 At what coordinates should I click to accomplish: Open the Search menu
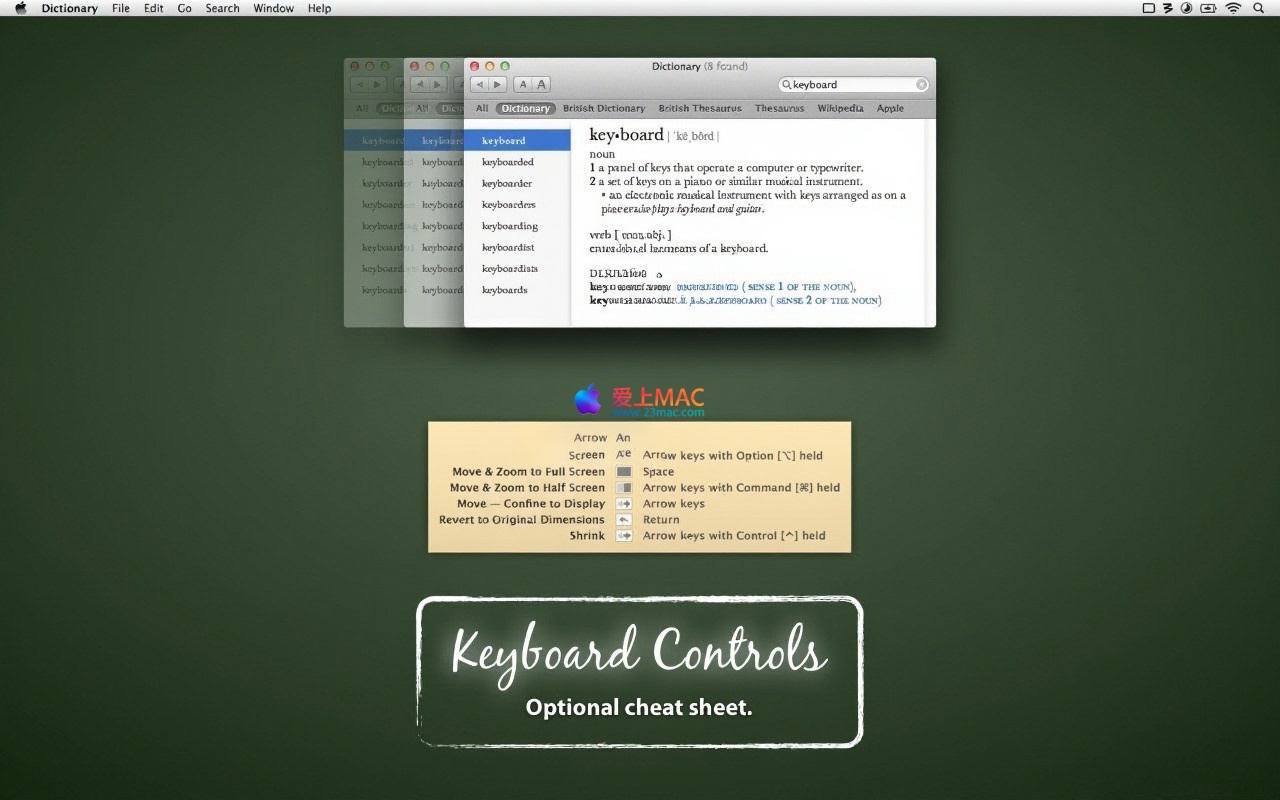222,8
